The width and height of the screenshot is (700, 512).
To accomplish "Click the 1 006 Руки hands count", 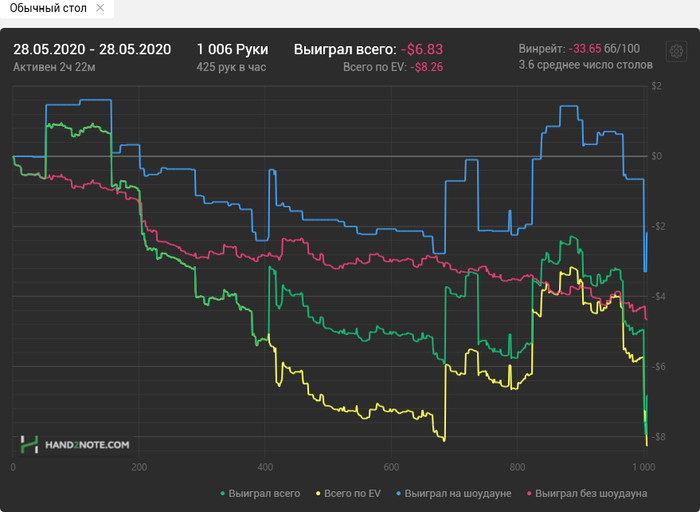I will [x=232, y=49].
